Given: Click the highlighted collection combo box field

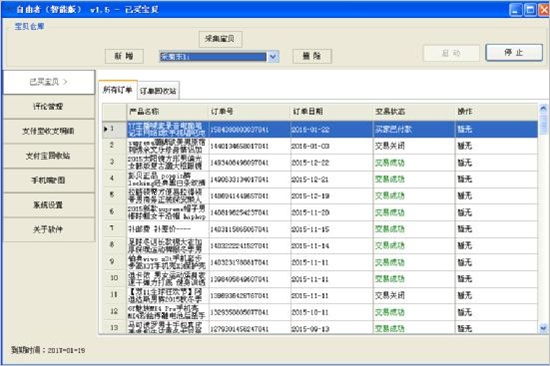Looking at the screenshot, I should (213, 56).
